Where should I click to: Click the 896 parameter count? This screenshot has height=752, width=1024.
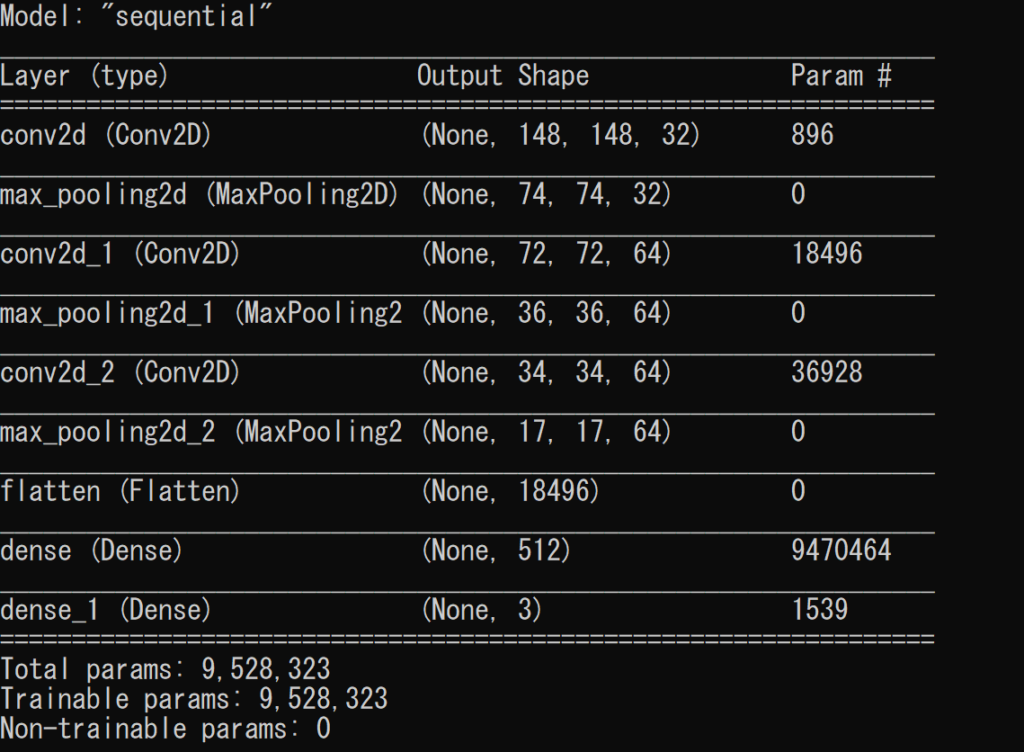(812, 135)
